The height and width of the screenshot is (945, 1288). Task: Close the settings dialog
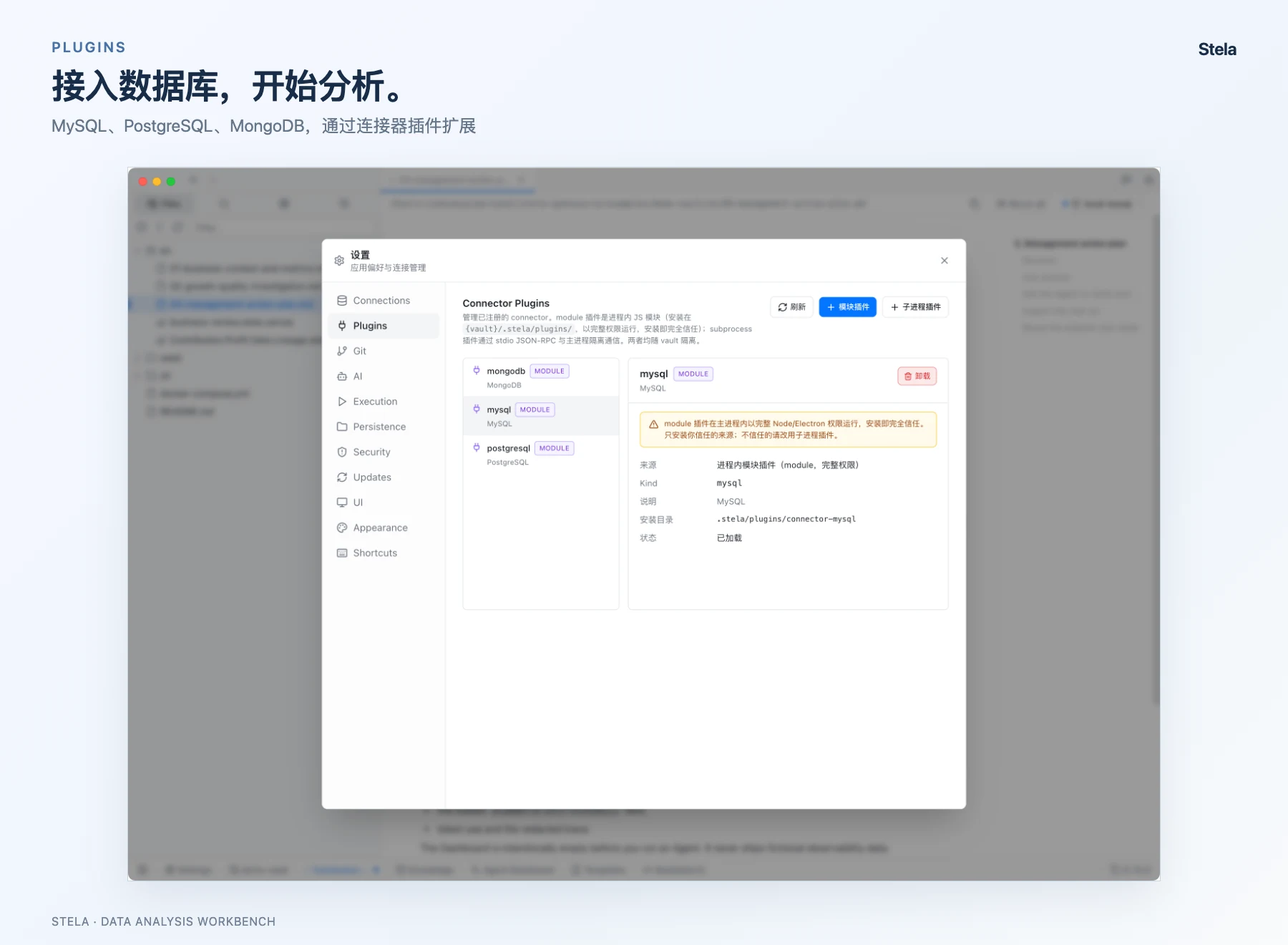pos(945,261)
